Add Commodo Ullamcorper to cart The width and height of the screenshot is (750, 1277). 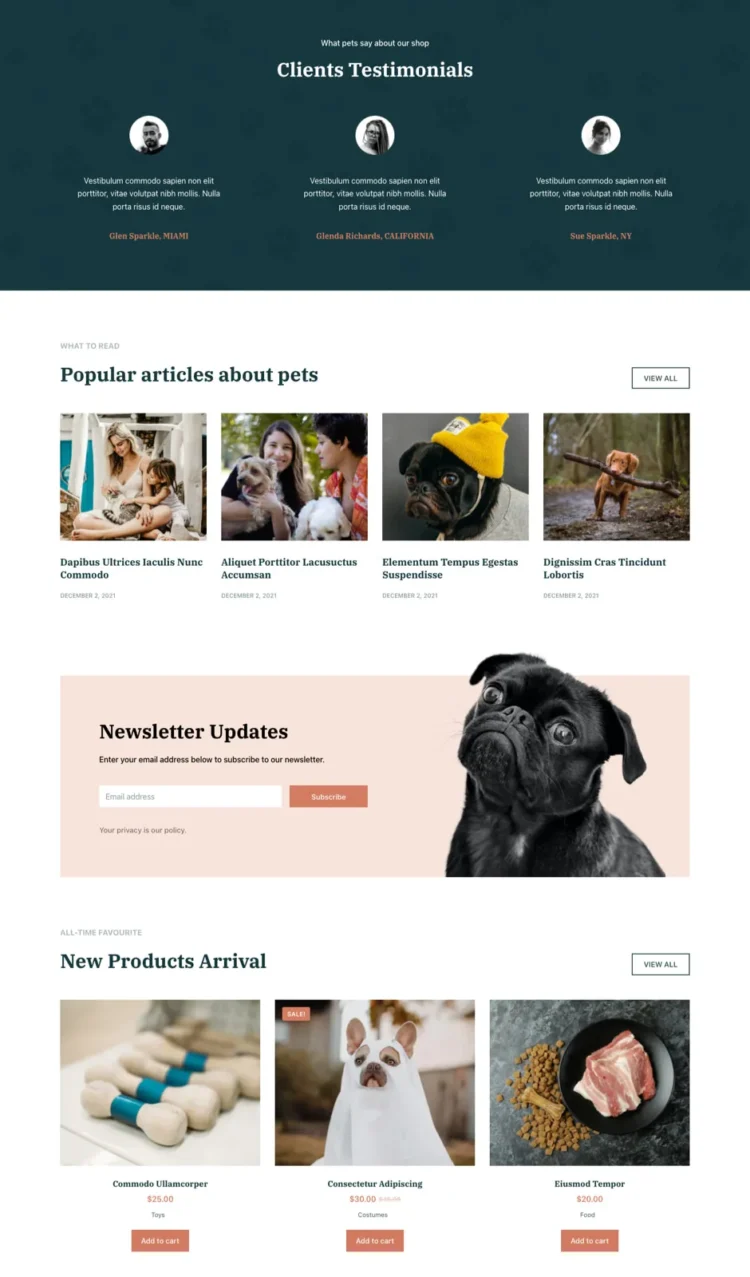(160, 1240)
